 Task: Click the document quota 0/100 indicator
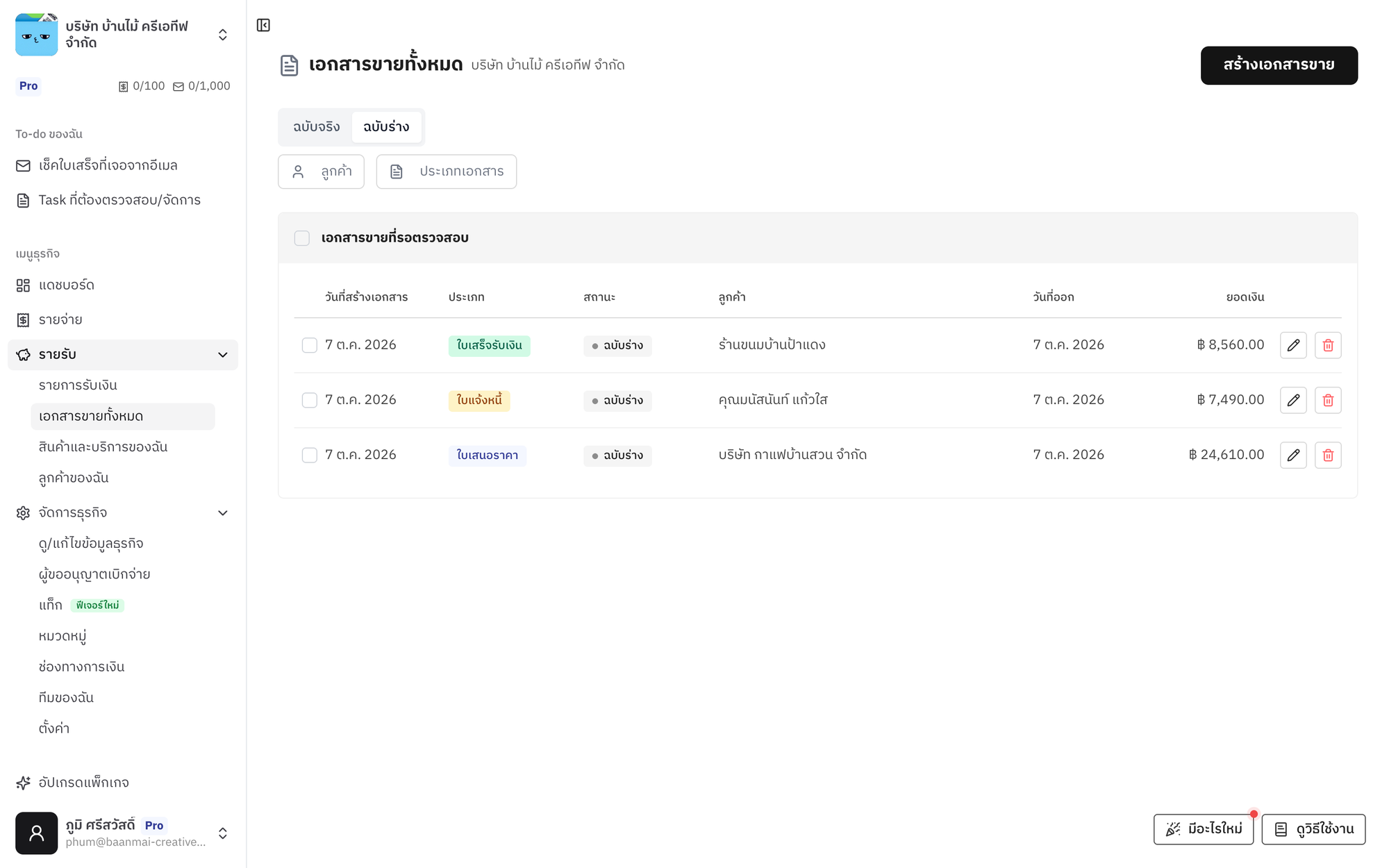coord(142,86)
